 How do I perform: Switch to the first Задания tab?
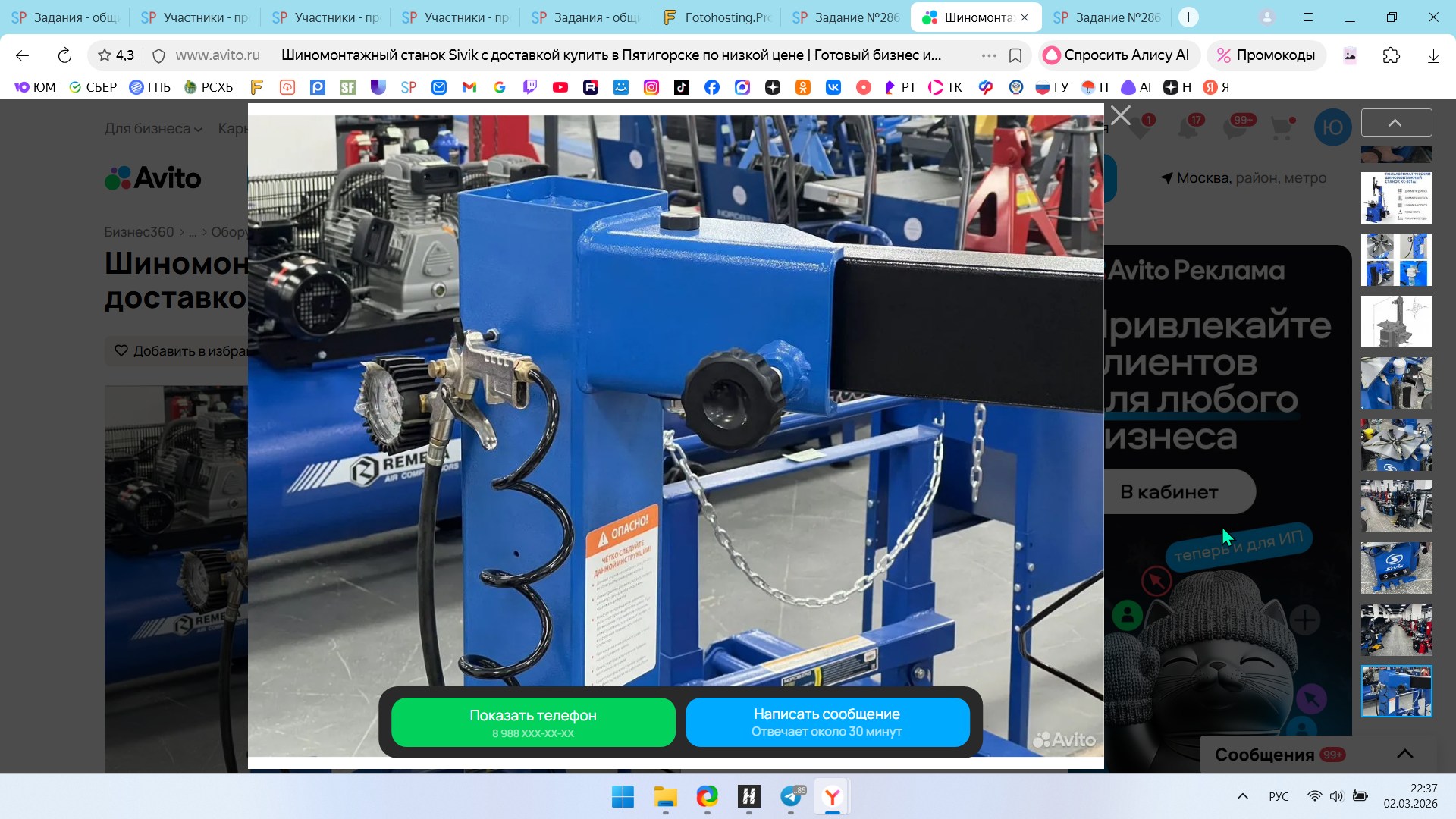point(66,17)
